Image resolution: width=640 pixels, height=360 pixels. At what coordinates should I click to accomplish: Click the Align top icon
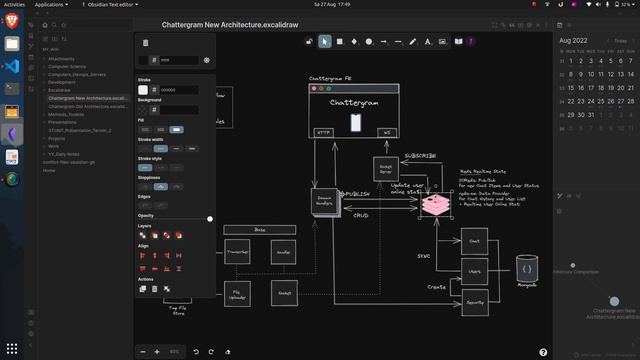[142, 269]
